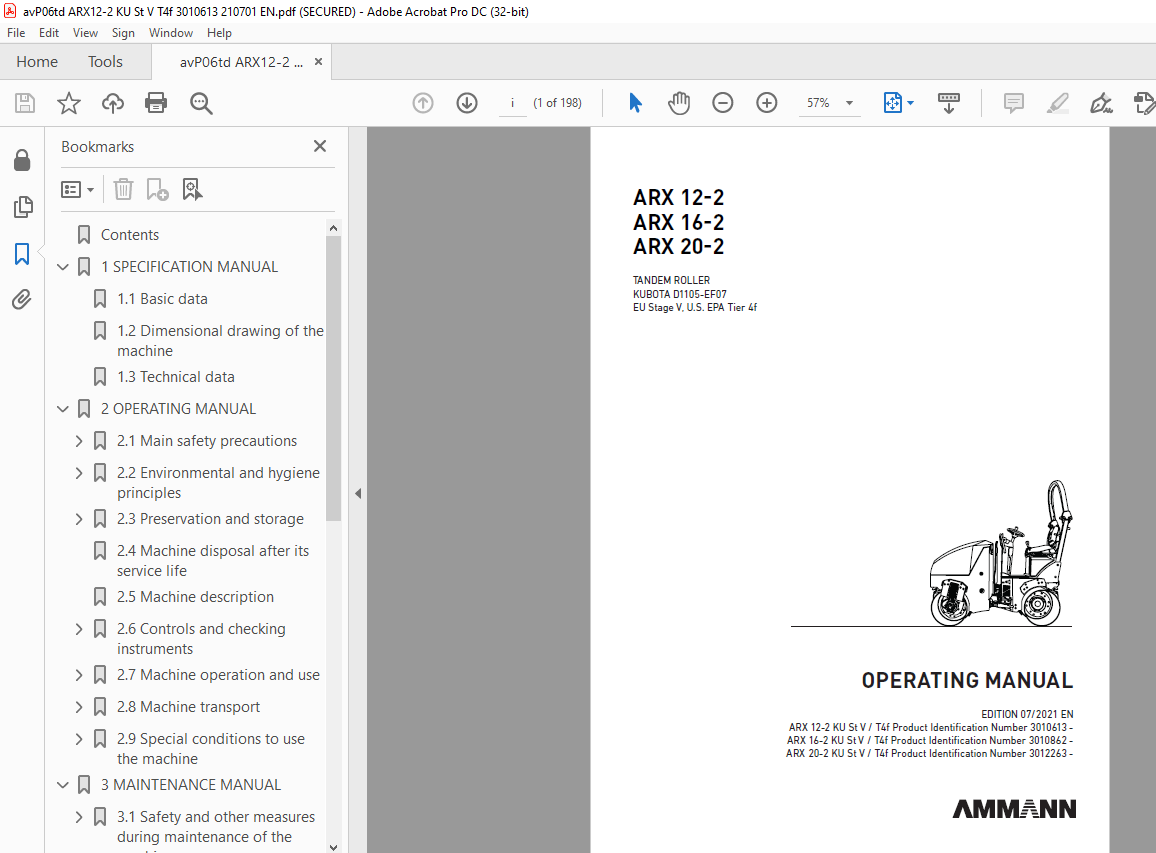This screenshot has width=1156, height=853.
Task: Expand 2.8 Machine transport bookmark
Action: pyautogui.click(x=79, y=707)
